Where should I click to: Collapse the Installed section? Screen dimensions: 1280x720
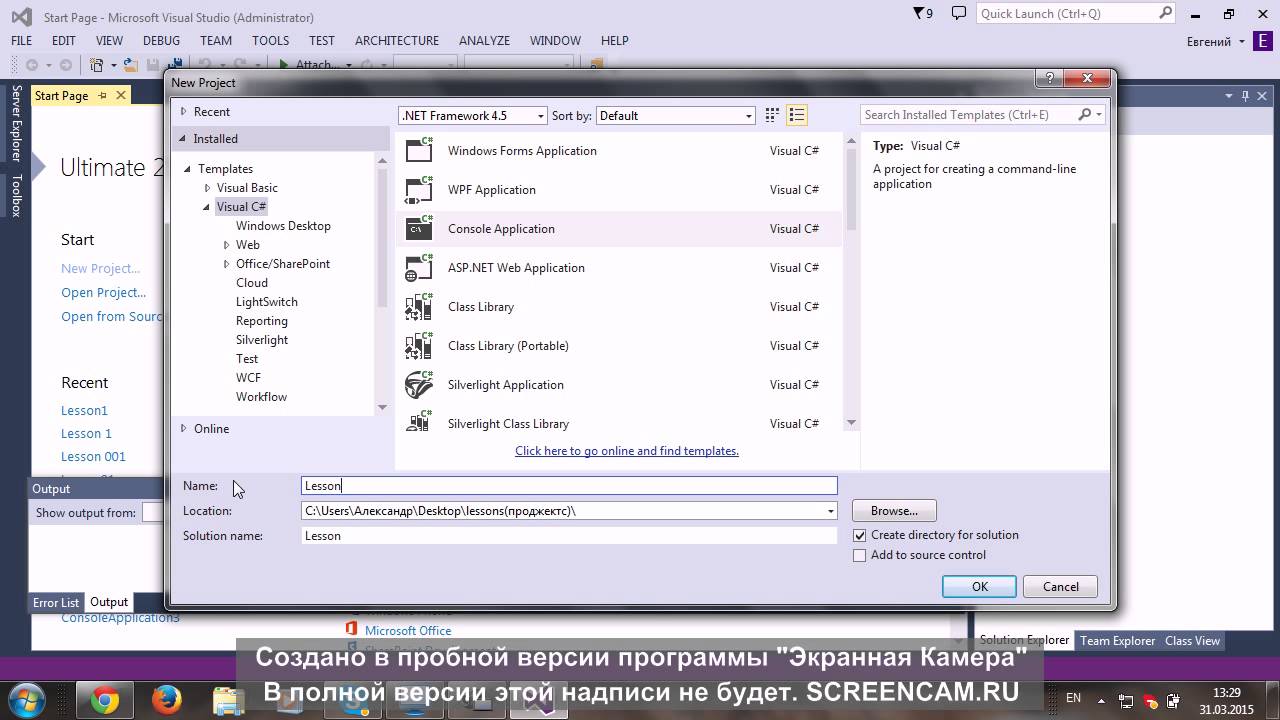(x=183, y=139)
